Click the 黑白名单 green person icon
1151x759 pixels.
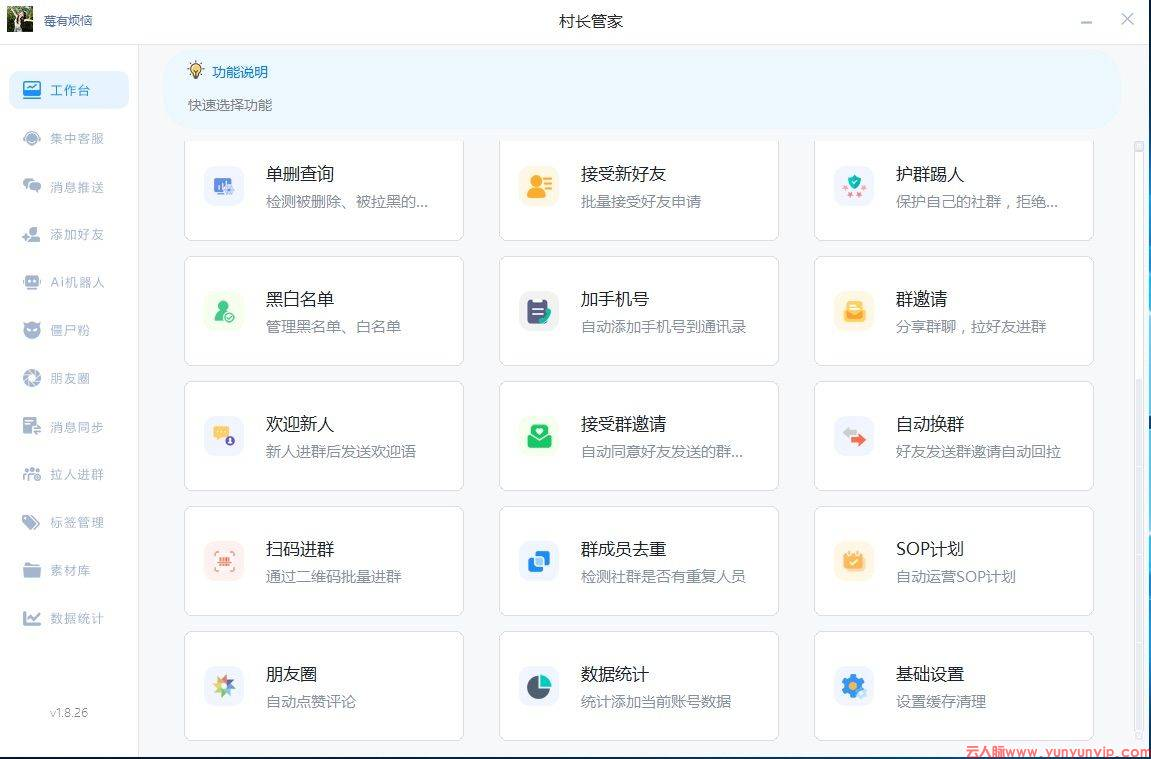click(x=223, y=311)
